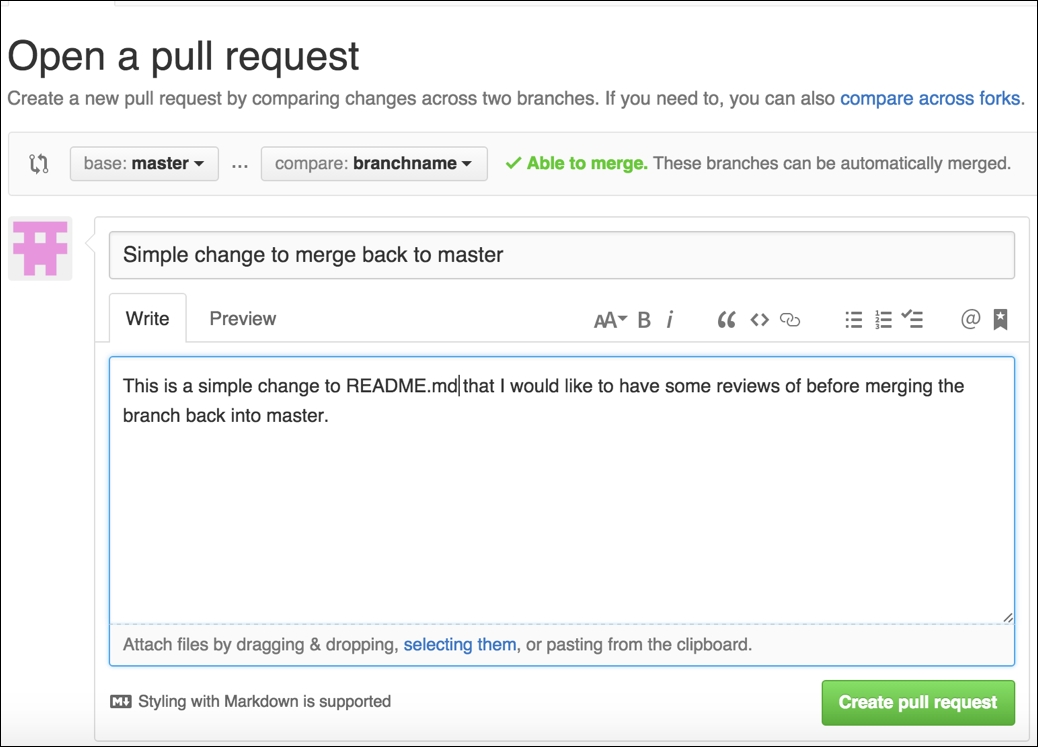This screenshot has height=747, width=1038.
Task: Switch to the Preview tab
Action: click(242, 318)
